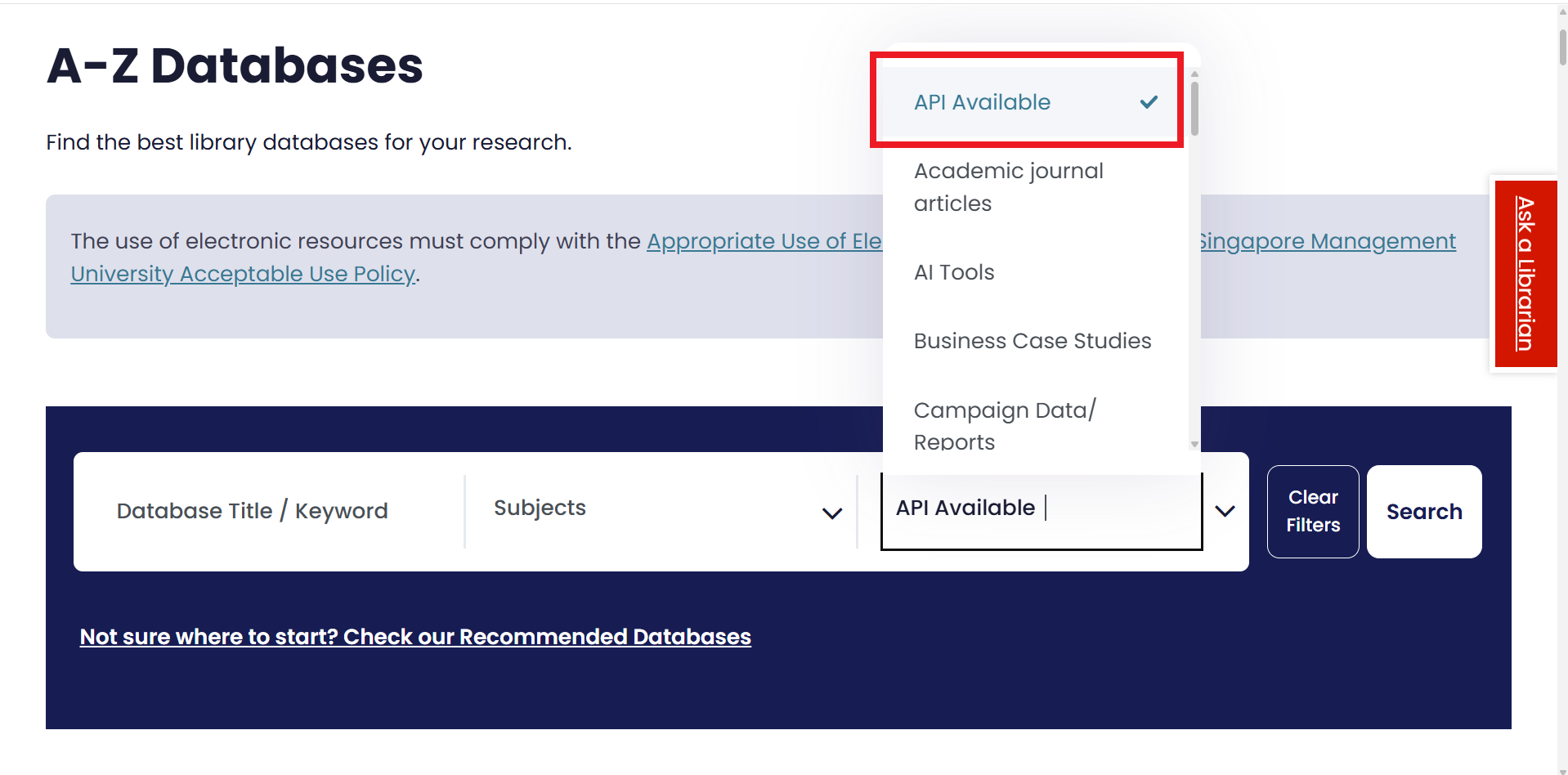Click dropdown list scroll-down arrow

pos(1194,445)
